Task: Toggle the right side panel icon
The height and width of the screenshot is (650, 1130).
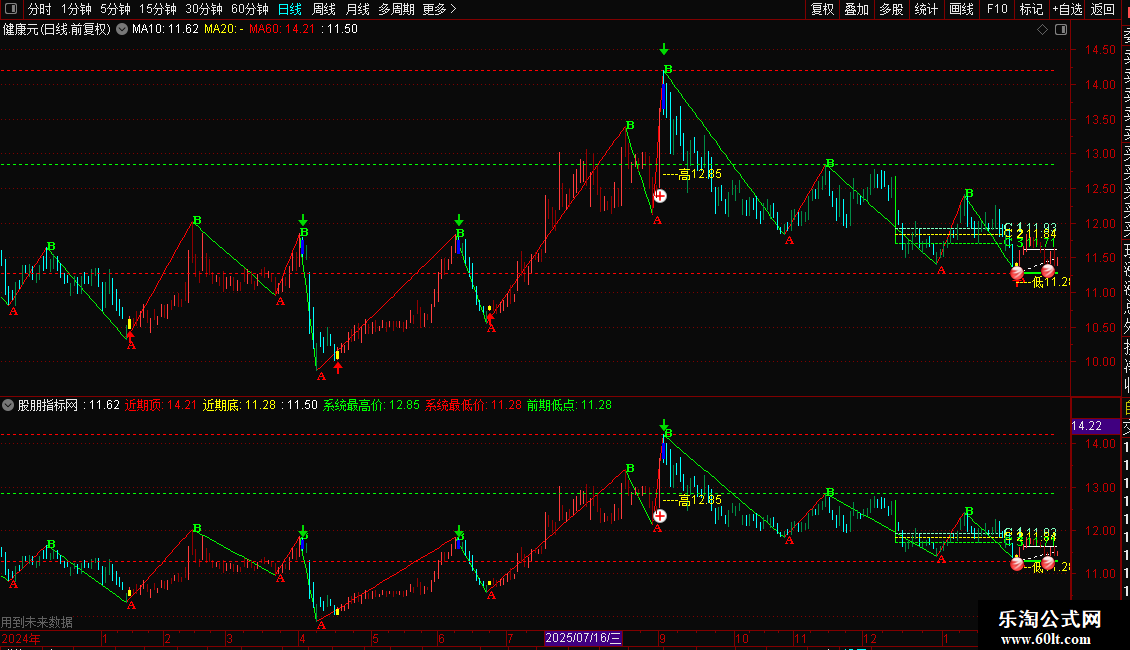Action: tap(1061, 30)
